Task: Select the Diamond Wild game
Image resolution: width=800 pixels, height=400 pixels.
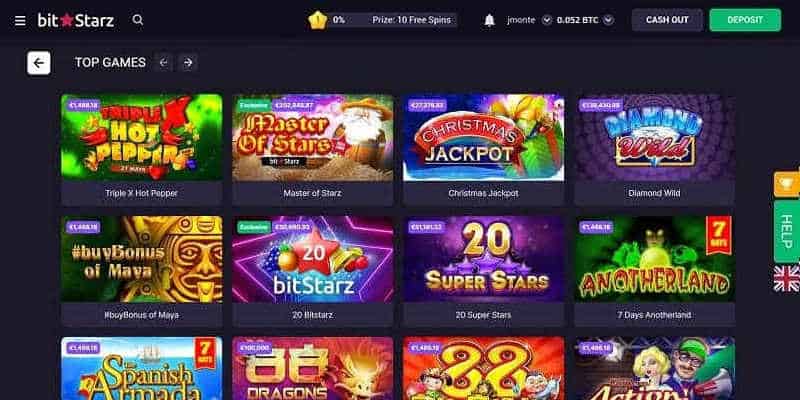Action: (x=655, y=149)
